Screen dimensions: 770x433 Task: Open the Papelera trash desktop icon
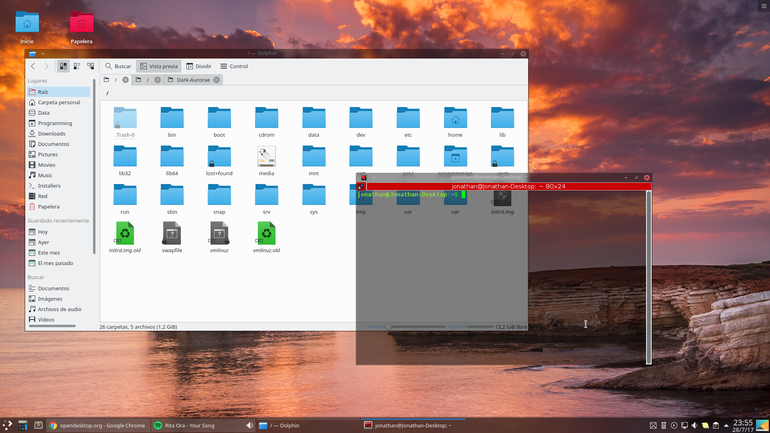pyautogui.click(x=82, y=23)
